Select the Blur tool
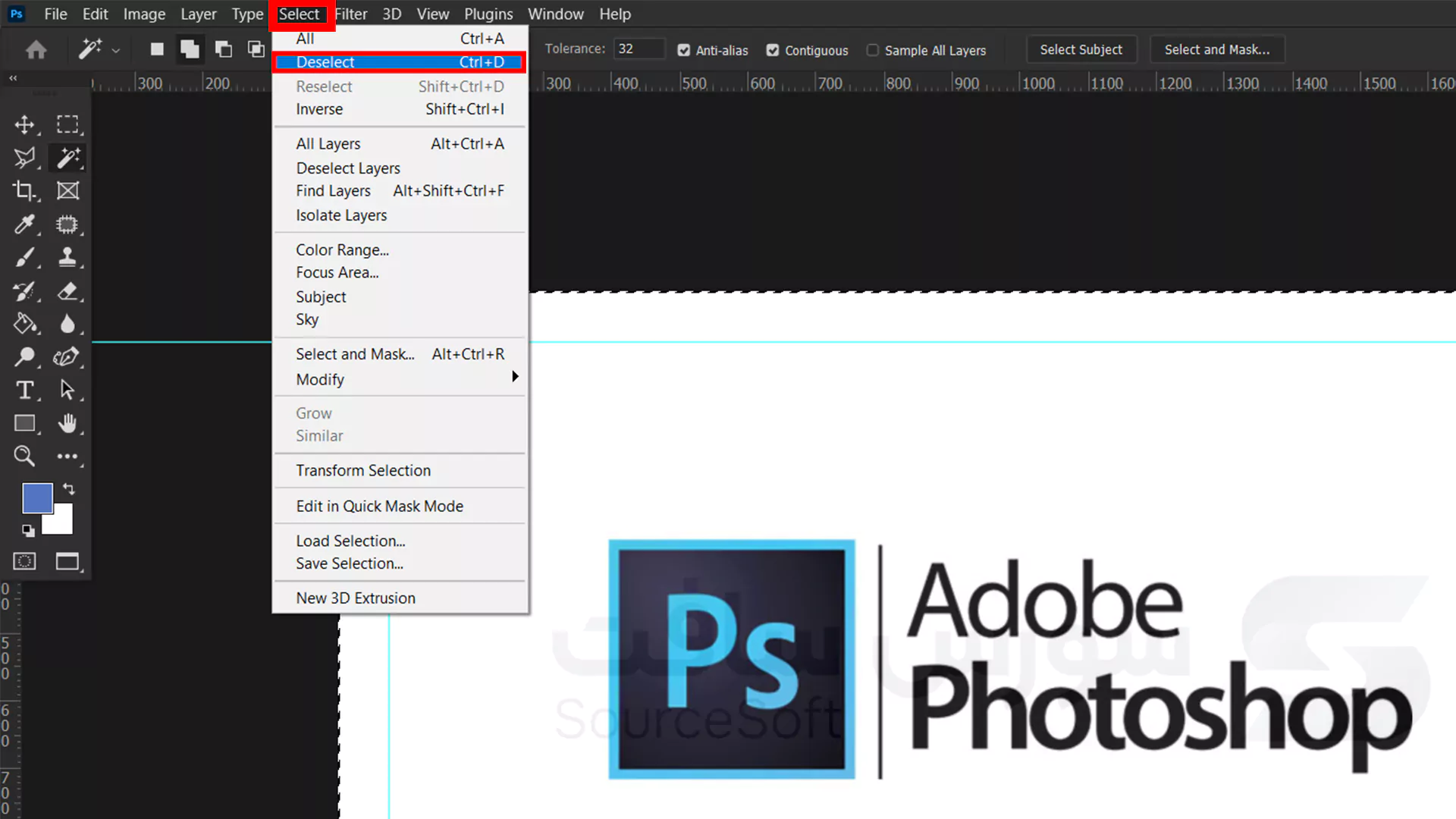The height and width of the screenshot is (819, 1456). (x=67, y=324)
